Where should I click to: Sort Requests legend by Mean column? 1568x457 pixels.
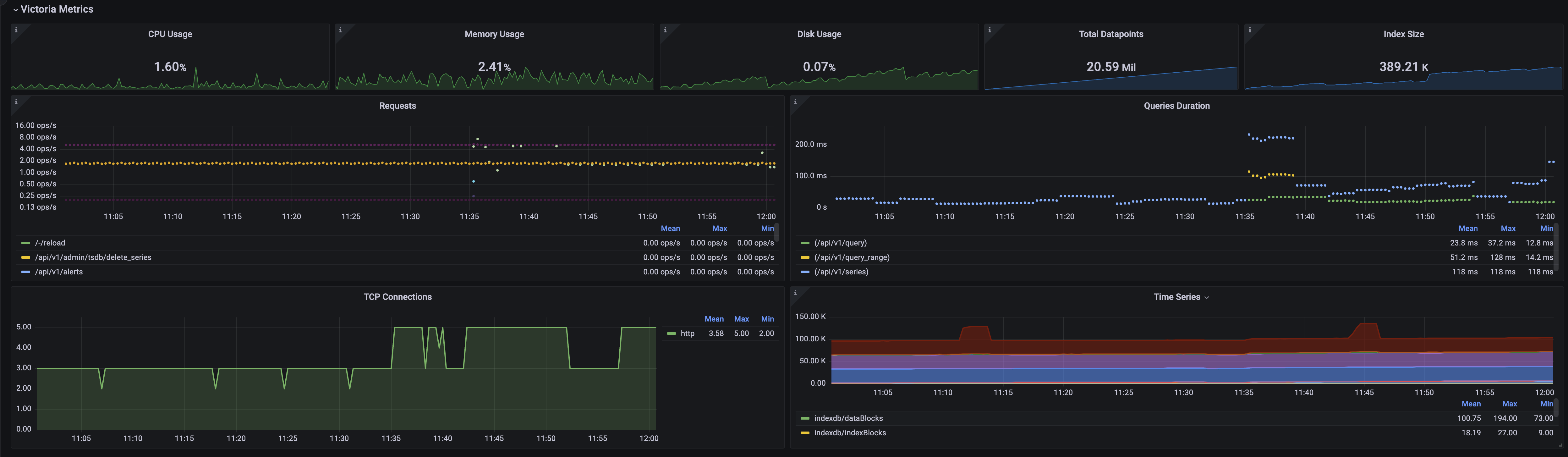[670, 229]
